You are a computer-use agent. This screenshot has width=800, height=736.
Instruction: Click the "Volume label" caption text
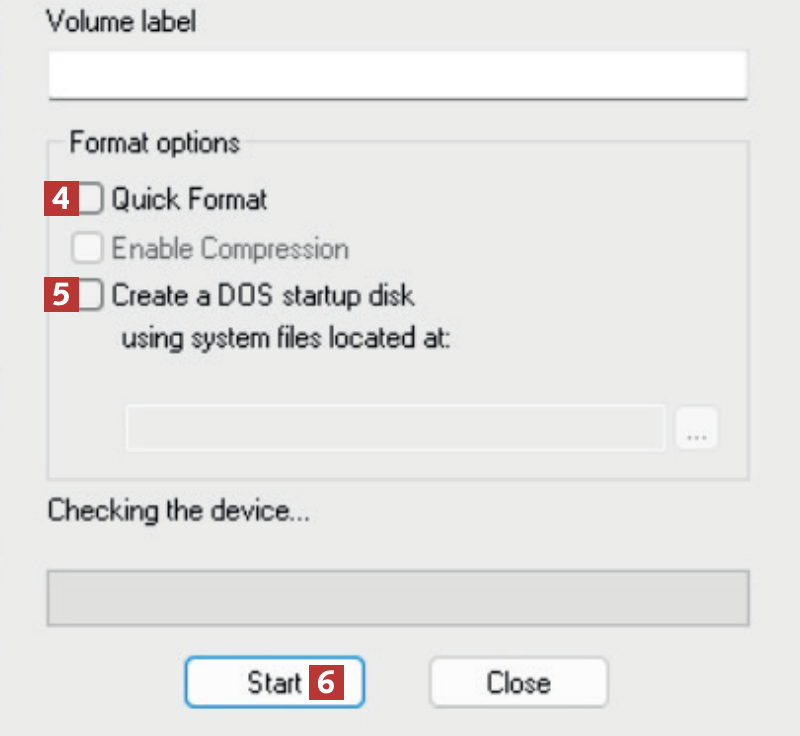[121, 22]
